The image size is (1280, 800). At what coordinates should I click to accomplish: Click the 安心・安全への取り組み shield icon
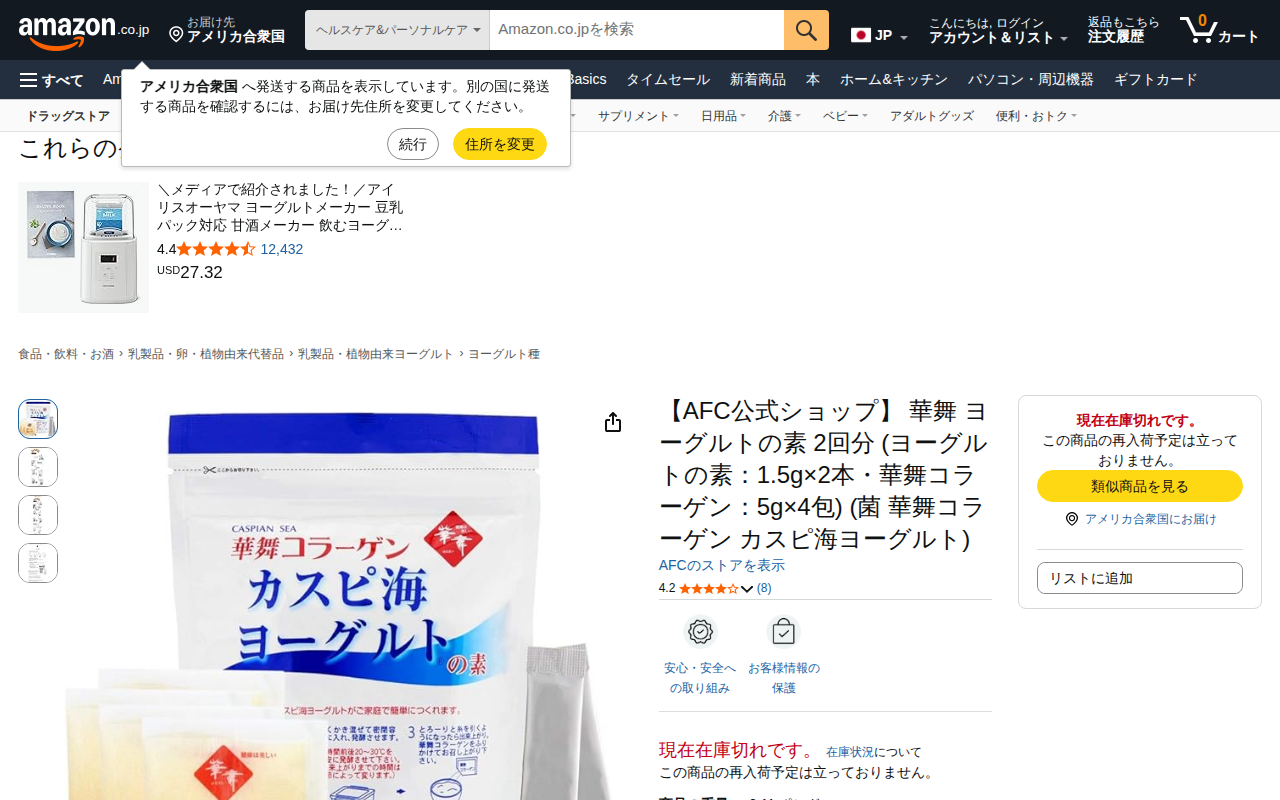pos(700,632)
